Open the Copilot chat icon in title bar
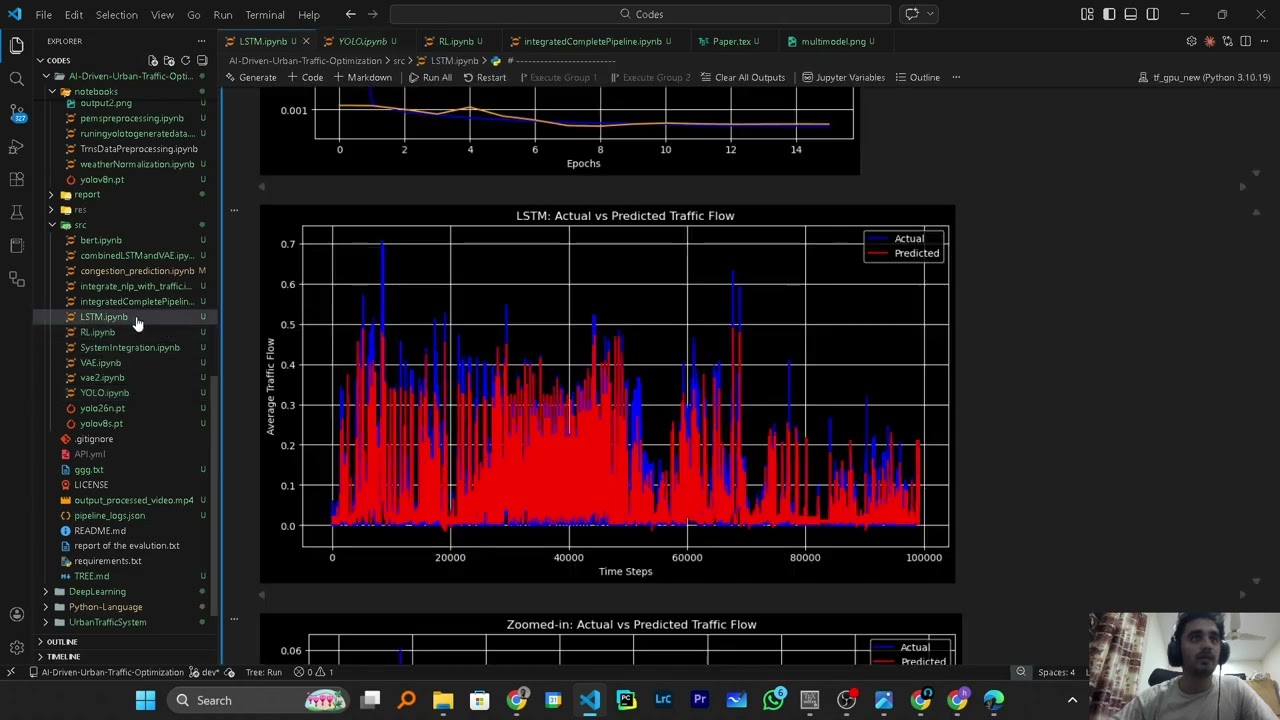This screenshot has width=1280, height=720. point(912,14)
